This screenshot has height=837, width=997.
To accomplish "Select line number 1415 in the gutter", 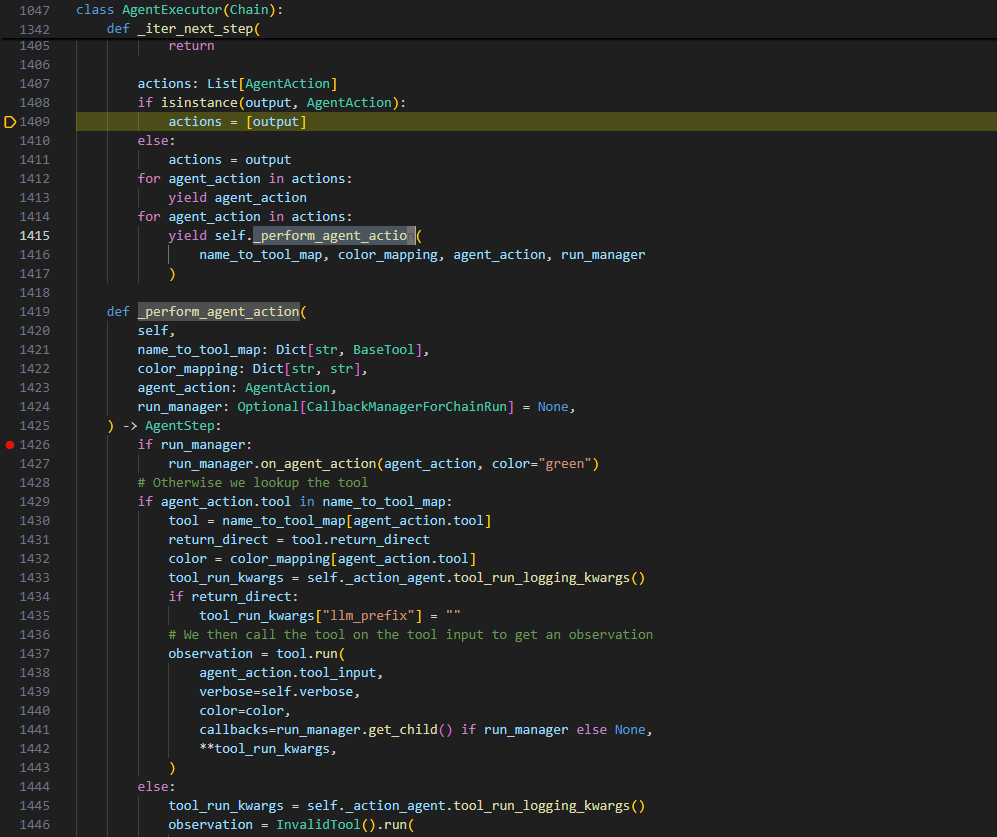I will coord(34,236).
